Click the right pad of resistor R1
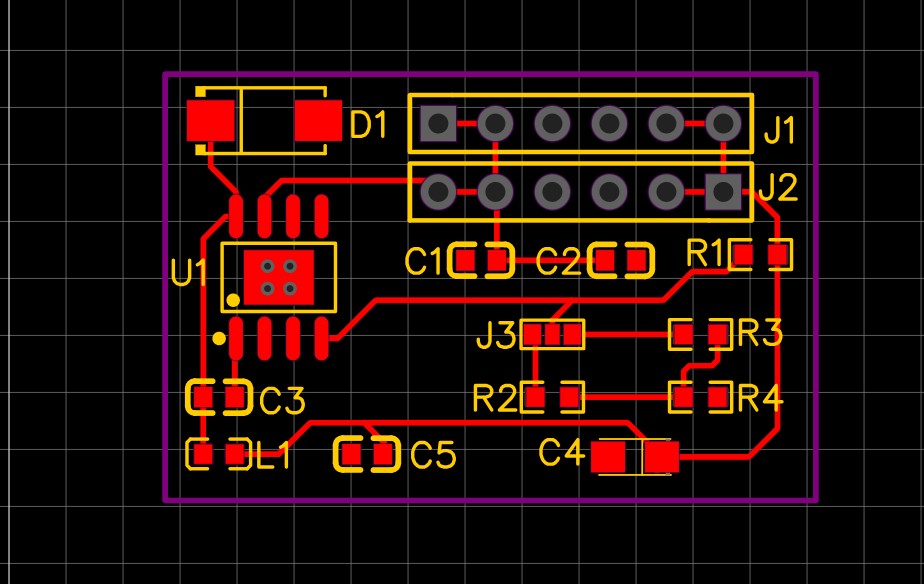This screenshot has width=924, height=584. [778, 255]
